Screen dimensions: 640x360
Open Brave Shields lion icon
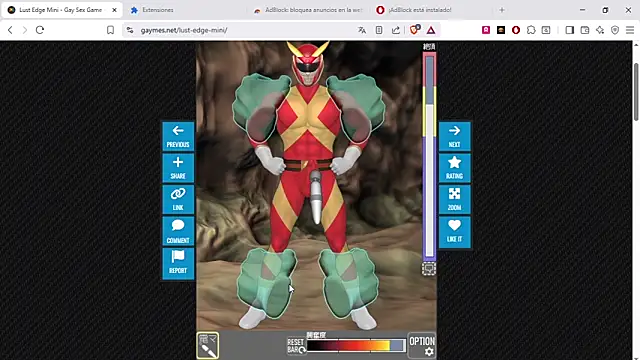point(414,30)
